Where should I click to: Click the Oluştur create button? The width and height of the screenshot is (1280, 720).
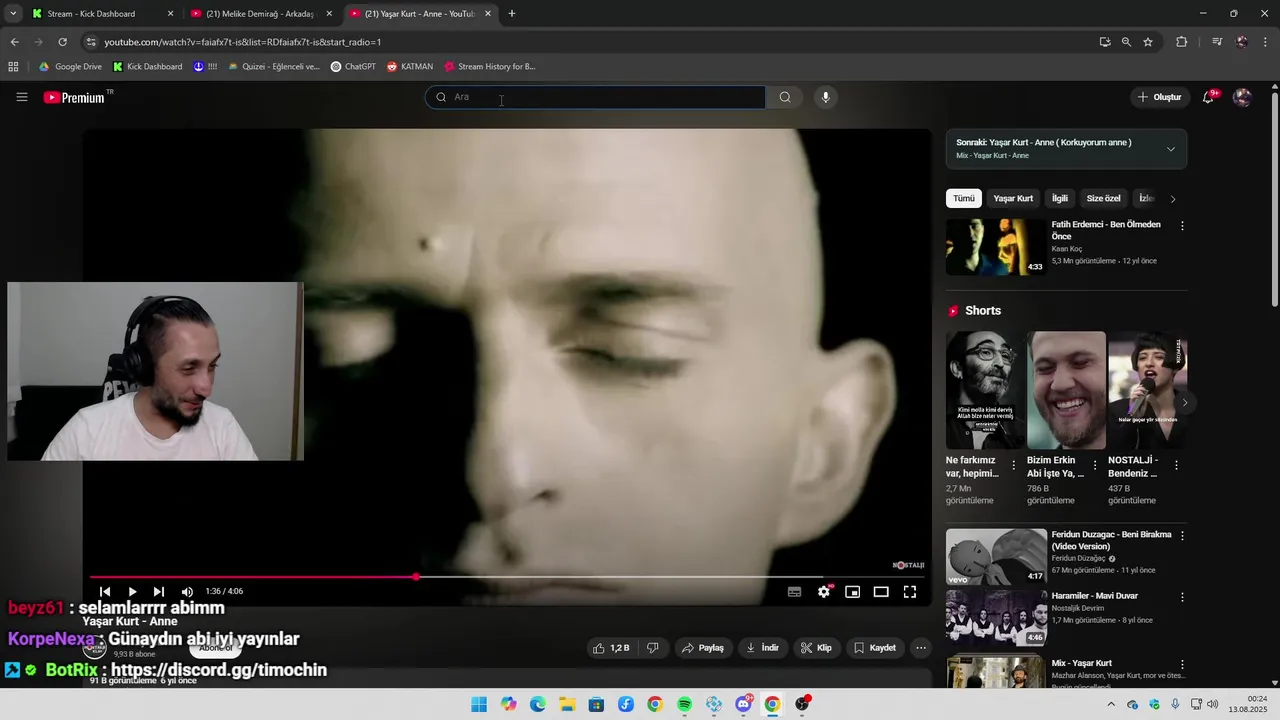pyautogui.click(x=1160, y=97)
